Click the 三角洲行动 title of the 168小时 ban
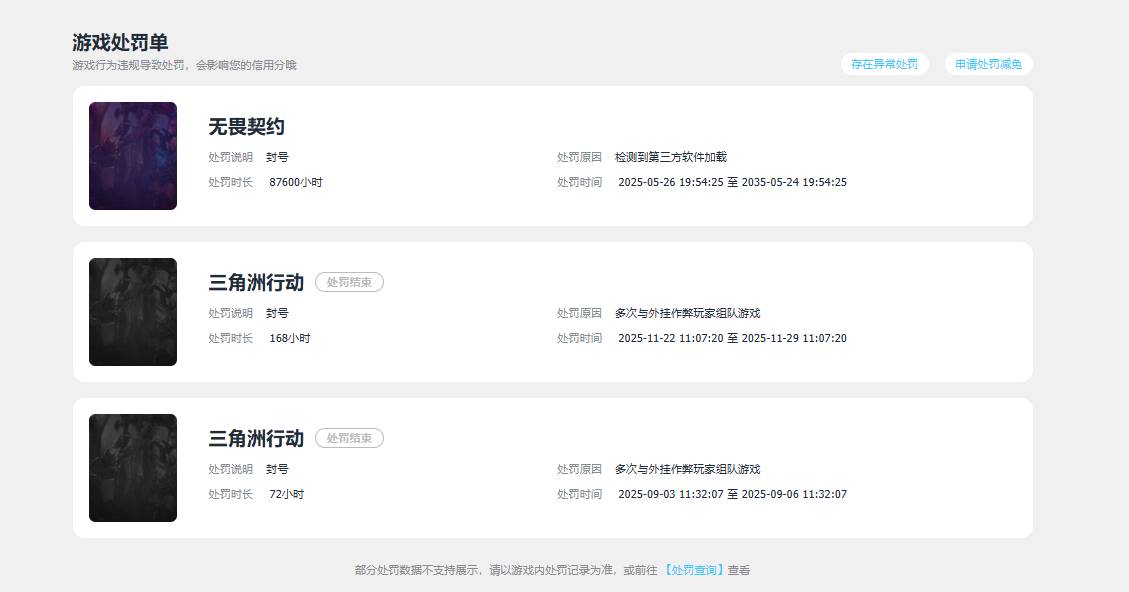Image resolution: width=1129 pixels, height=592 pixels. [256, 282]
